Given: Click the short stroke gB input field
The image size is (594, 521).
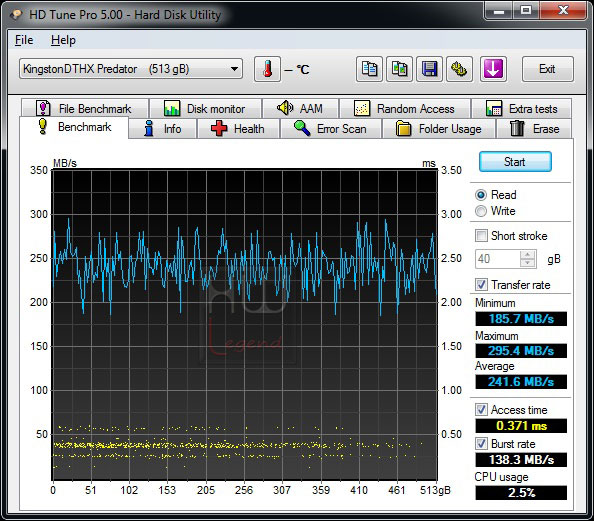Looking at the screenshot, I should click(x=498, y=259).
